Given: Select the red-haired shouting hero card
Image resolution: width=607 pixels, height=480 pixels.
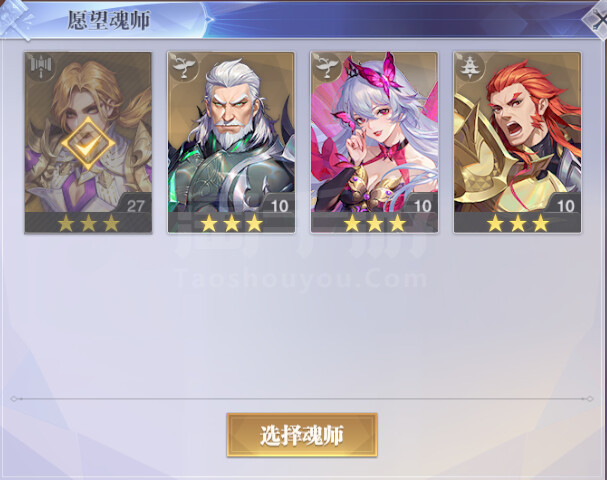Looking at the screenshot, I should pos(517,142).
